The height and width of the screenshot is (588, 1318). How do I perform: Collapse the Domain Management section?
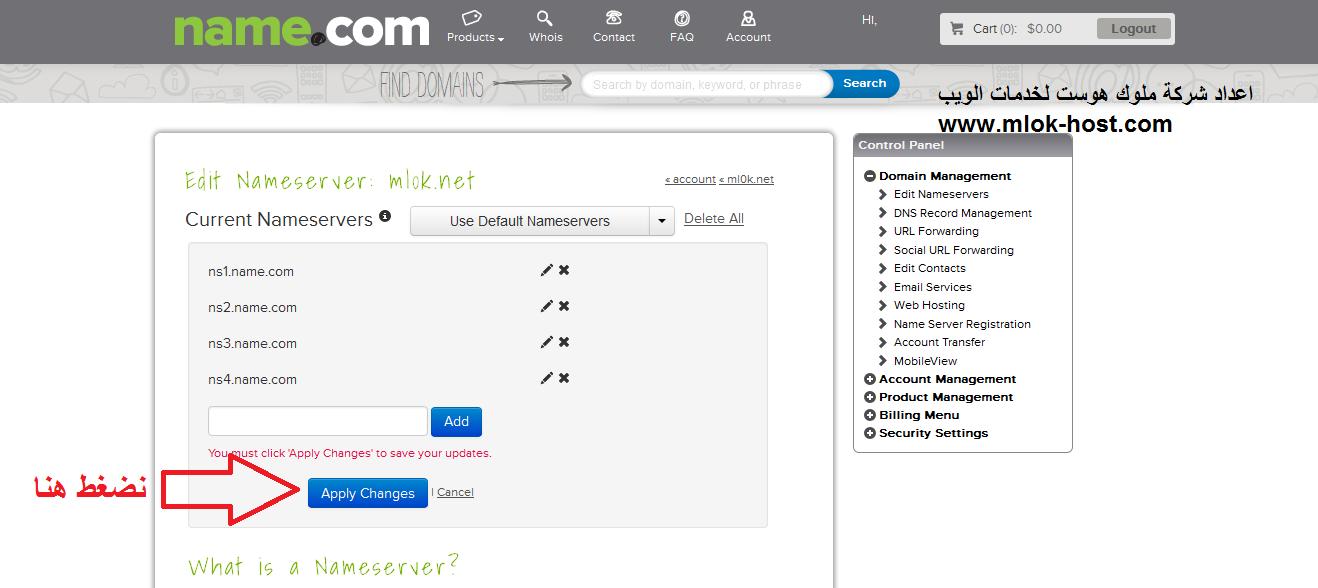click(870, 176)
